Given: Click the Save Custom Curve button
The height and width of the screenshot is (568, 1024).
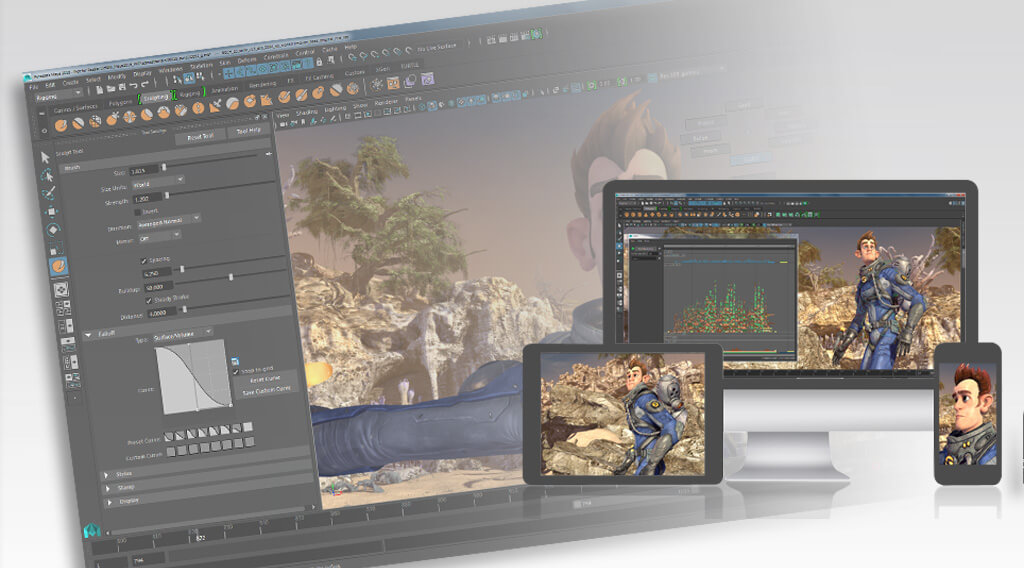Looking at the screenshot, I should tap(266, 390).
